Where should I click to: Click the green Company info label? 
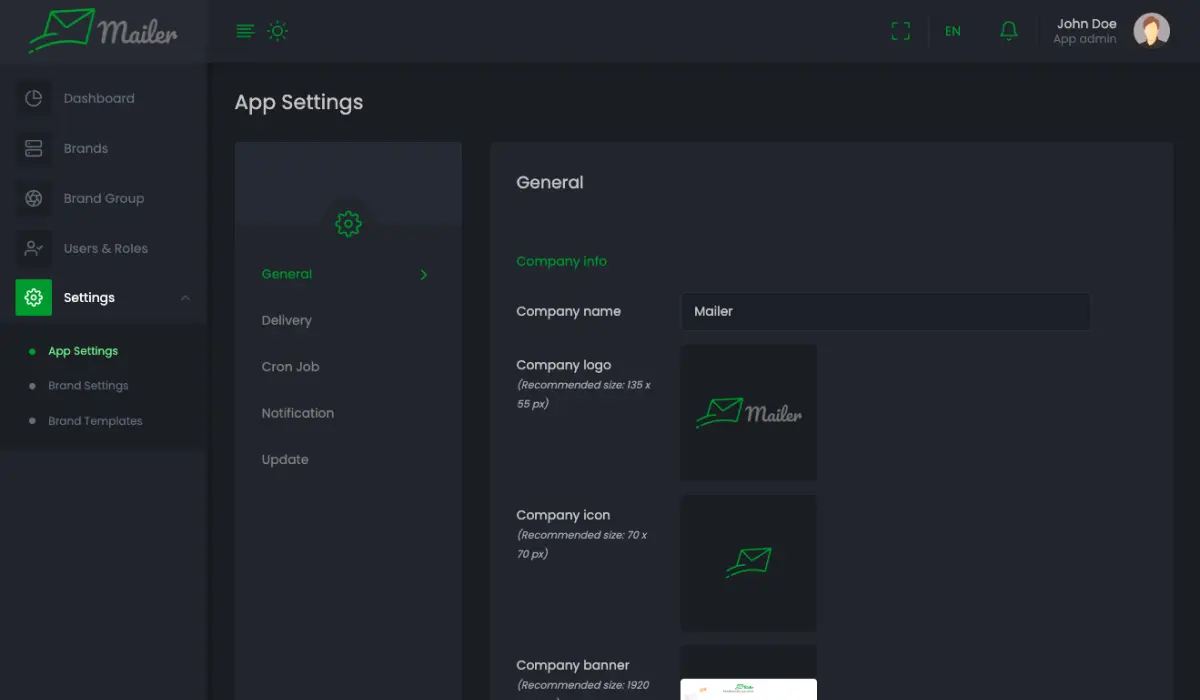click(x=562, y=261)
